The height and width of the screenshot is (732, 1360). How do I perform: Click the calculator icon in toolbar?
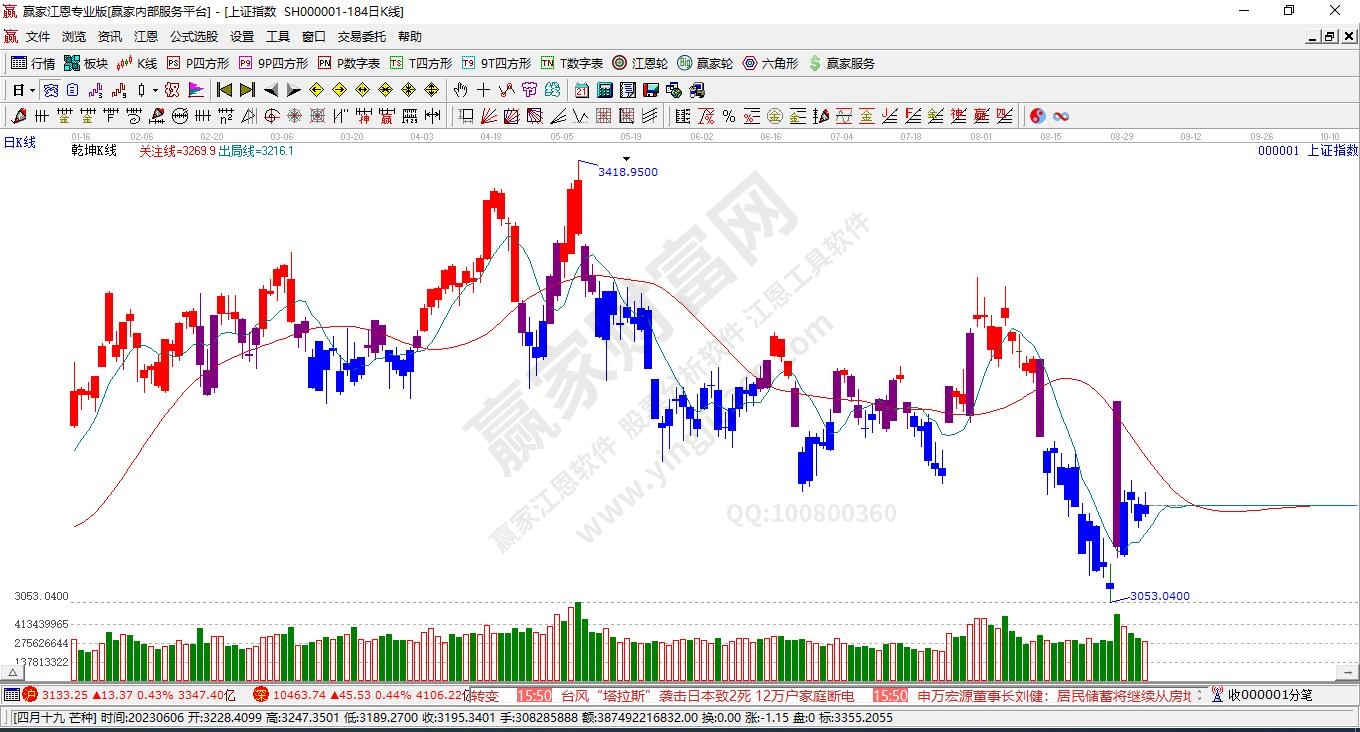[604, 90]
